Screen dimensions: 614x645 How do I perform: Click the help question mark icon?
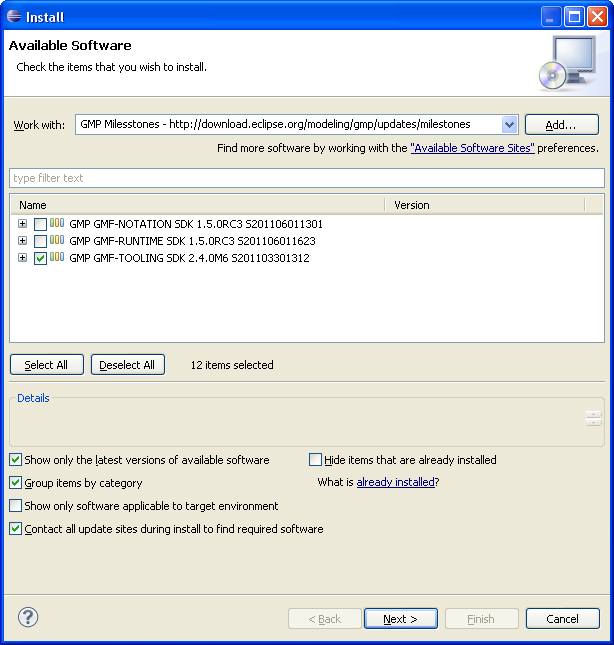click(x=28, y=617)
